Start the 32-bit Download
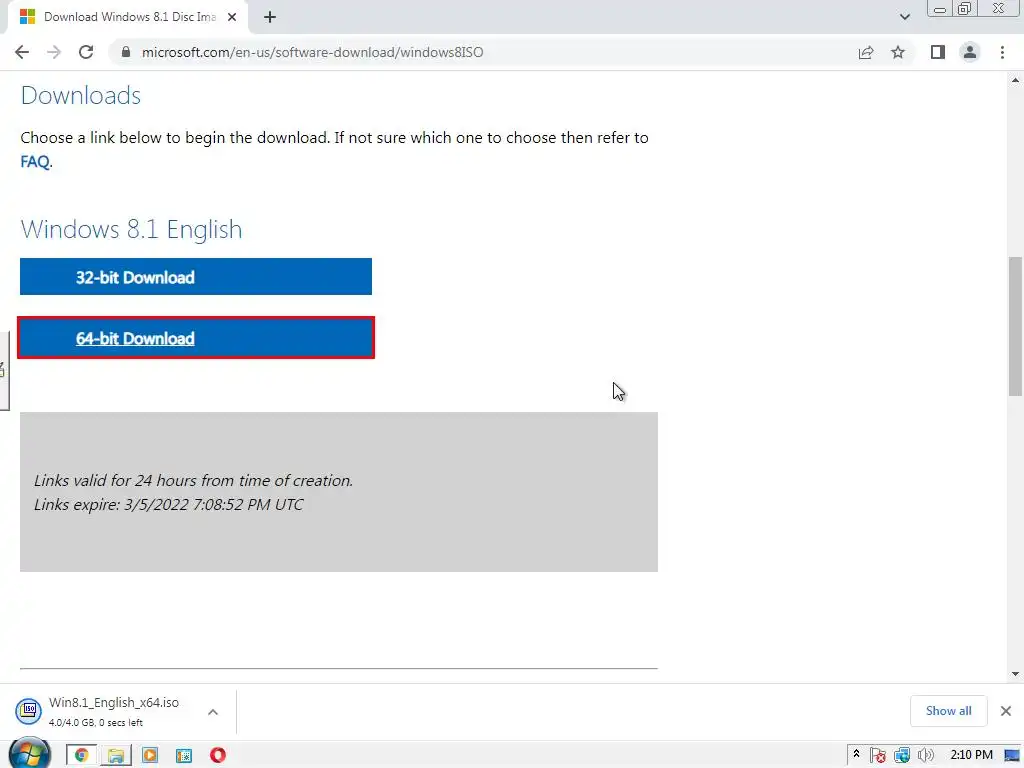 196,277
